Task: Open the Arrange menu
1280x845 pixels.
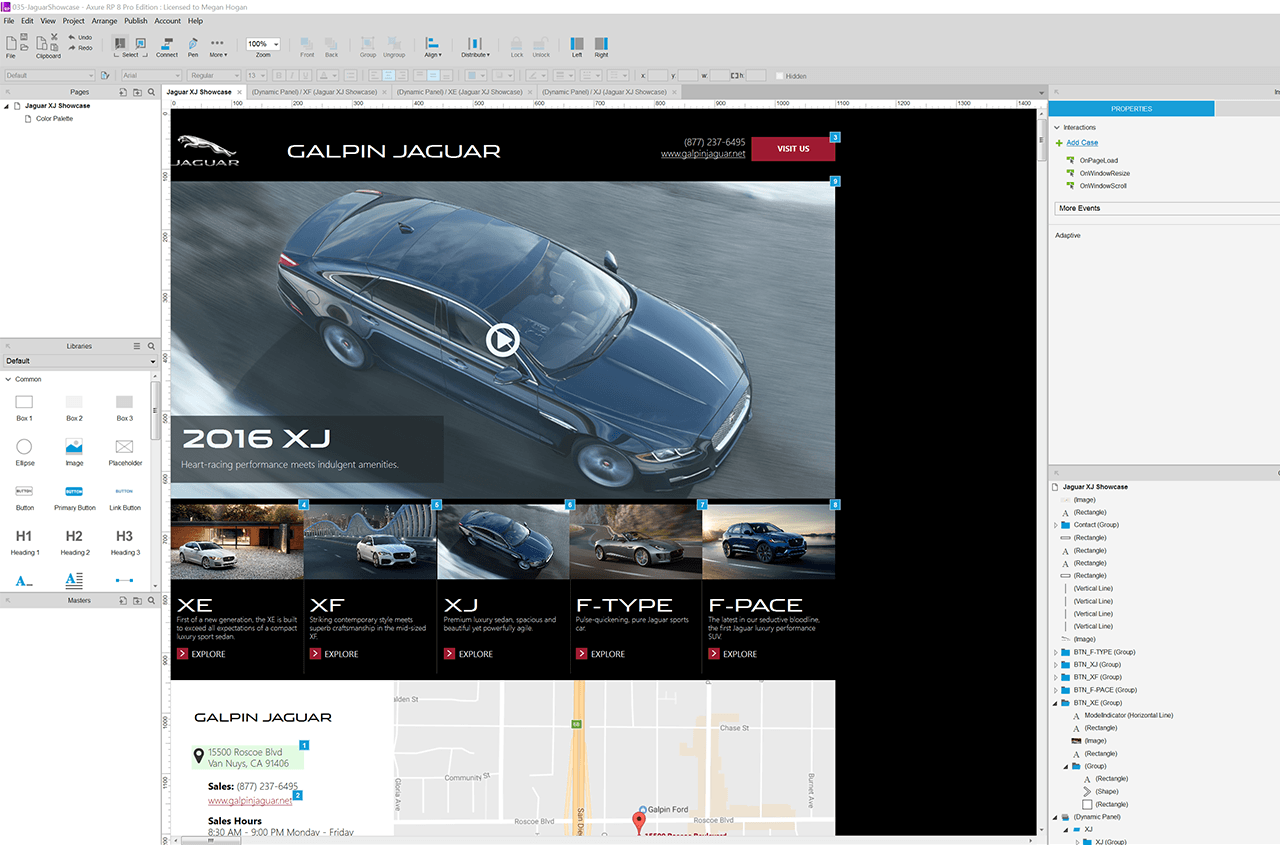Action: (x=104, y=21)
